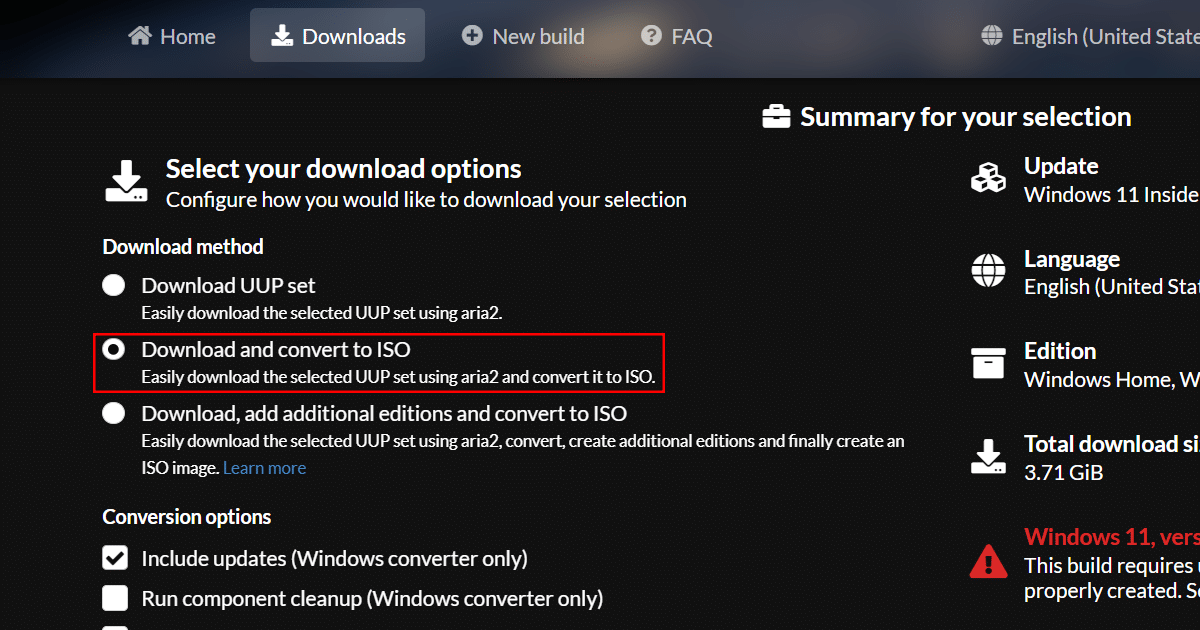Choose Download, add additional editions radio option
1200x630 pixels.
coord(114,413)
